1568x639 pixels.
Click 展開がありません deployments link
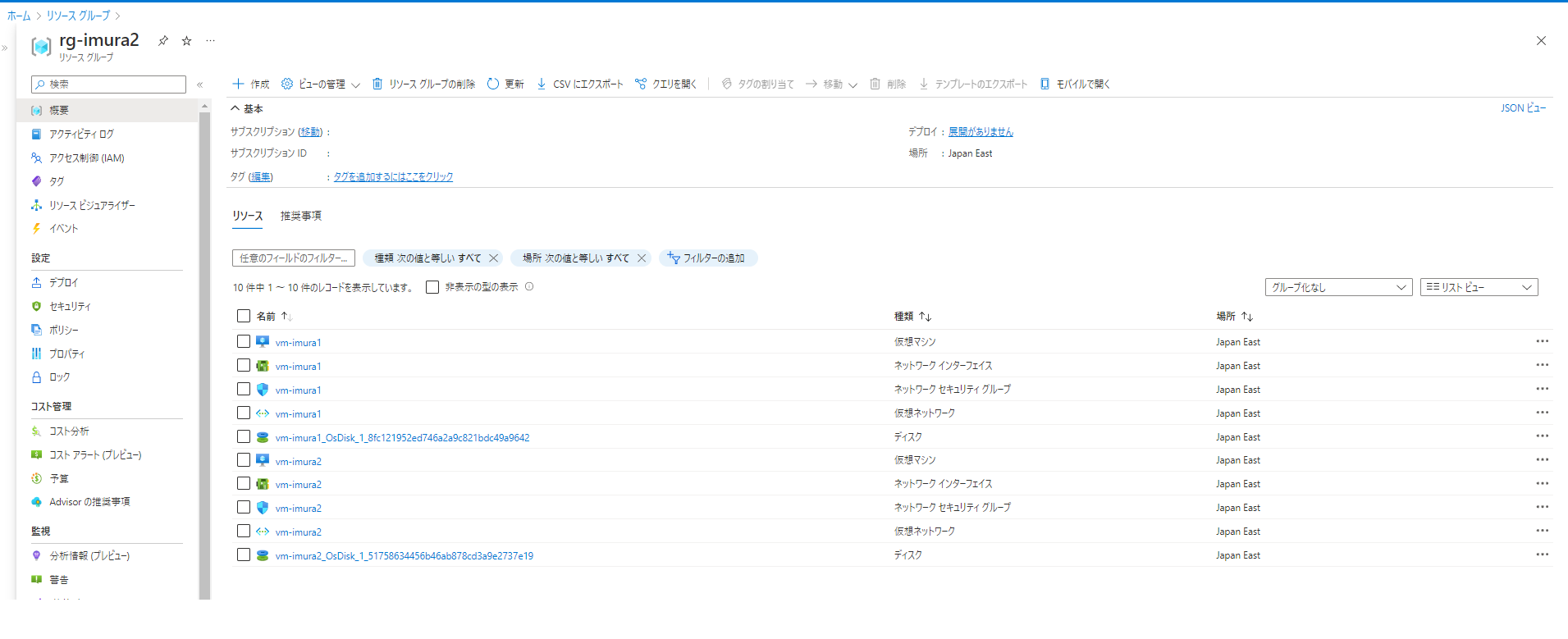[981, 131]
